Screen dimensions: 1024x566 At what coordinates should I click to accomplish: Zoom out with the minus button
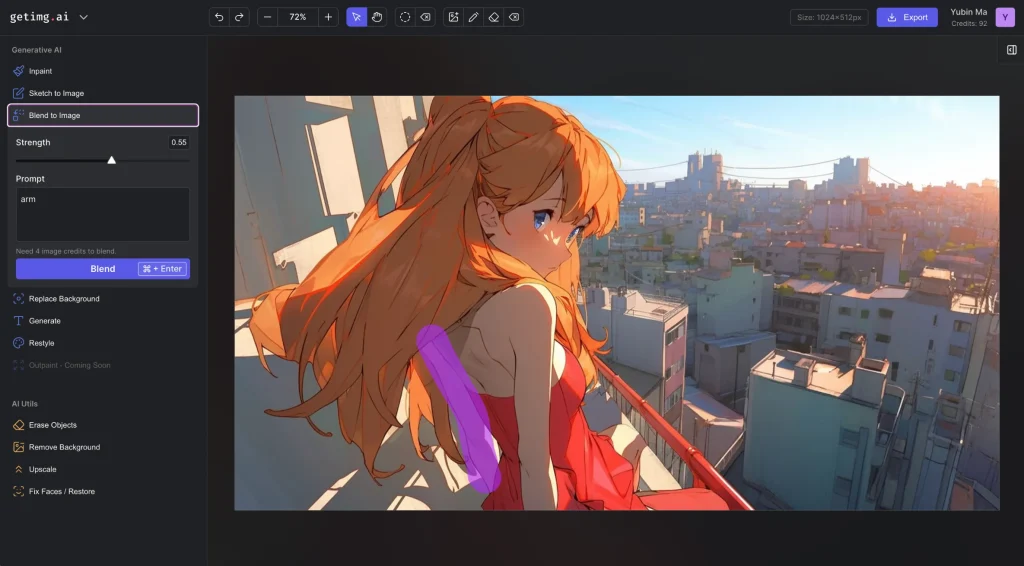click(268, 17)
